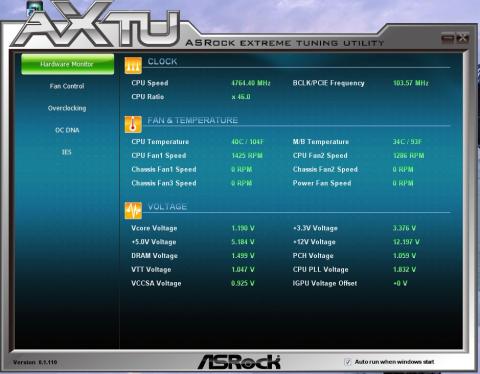Click the ASRock Extreme Tuning Utility title
The width and height of the screenshot is (480, 374).
[285, 43]
